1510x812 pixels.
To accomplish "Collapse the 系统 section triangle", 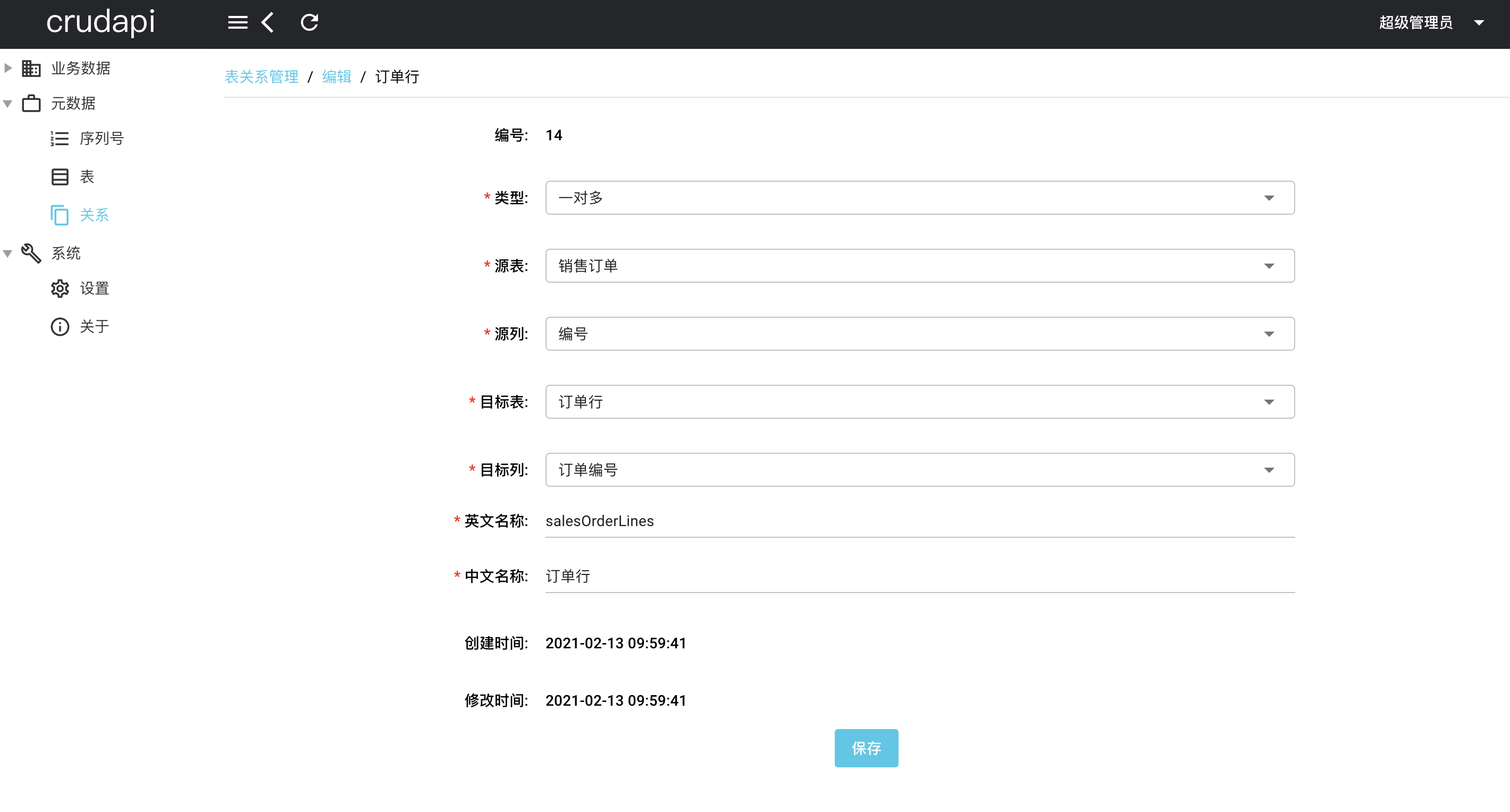I will [7, 253].
